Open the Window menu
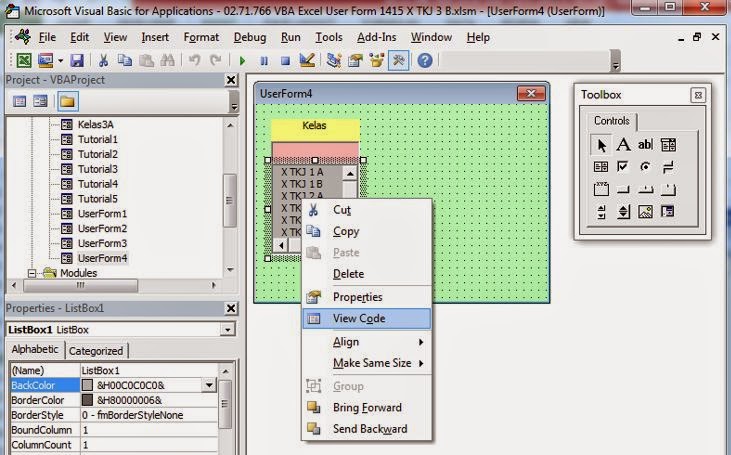Screen dimensions: 731x455 point(431,37)
